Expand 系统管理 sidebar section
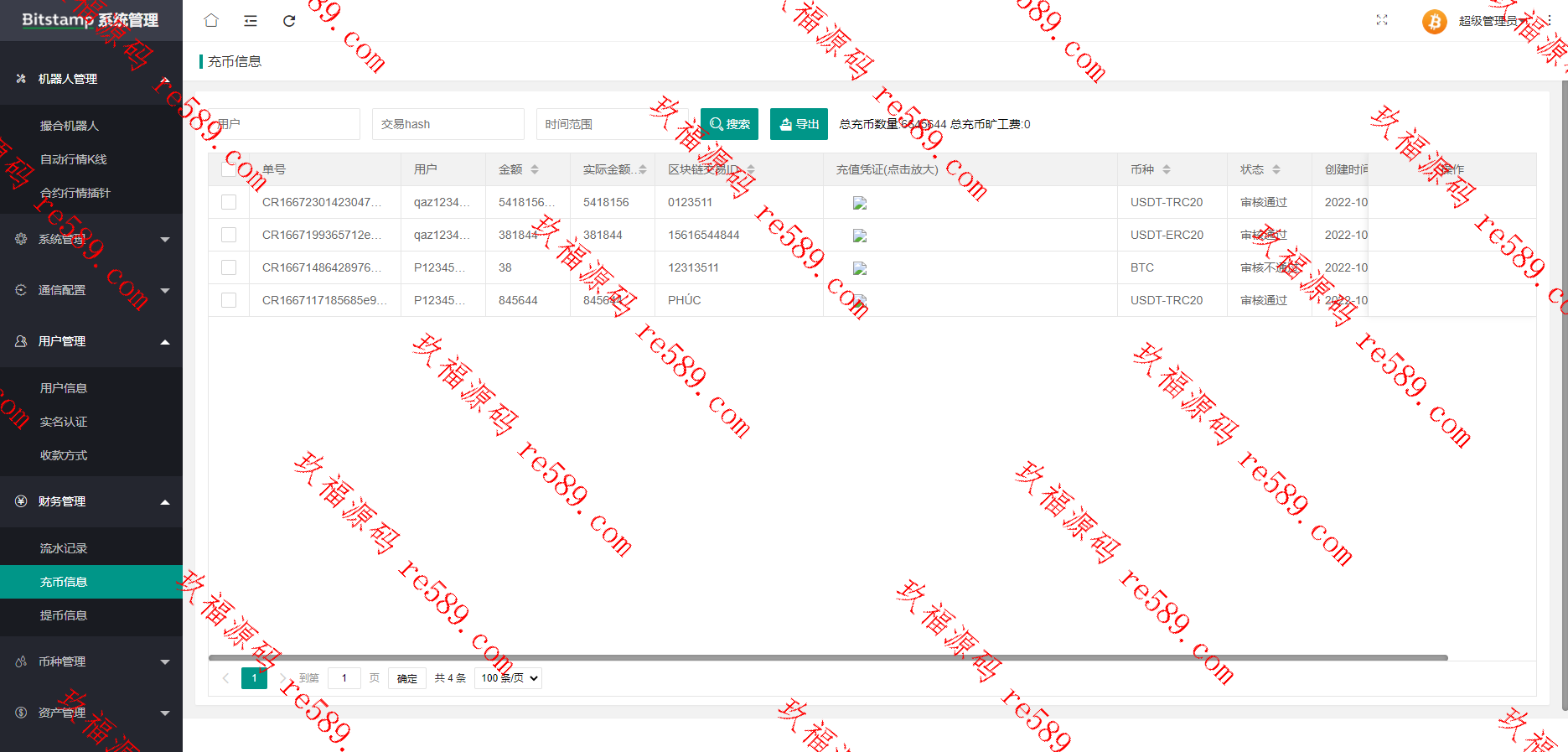This screenshot has height=752, width=1568. click(91, 239)
